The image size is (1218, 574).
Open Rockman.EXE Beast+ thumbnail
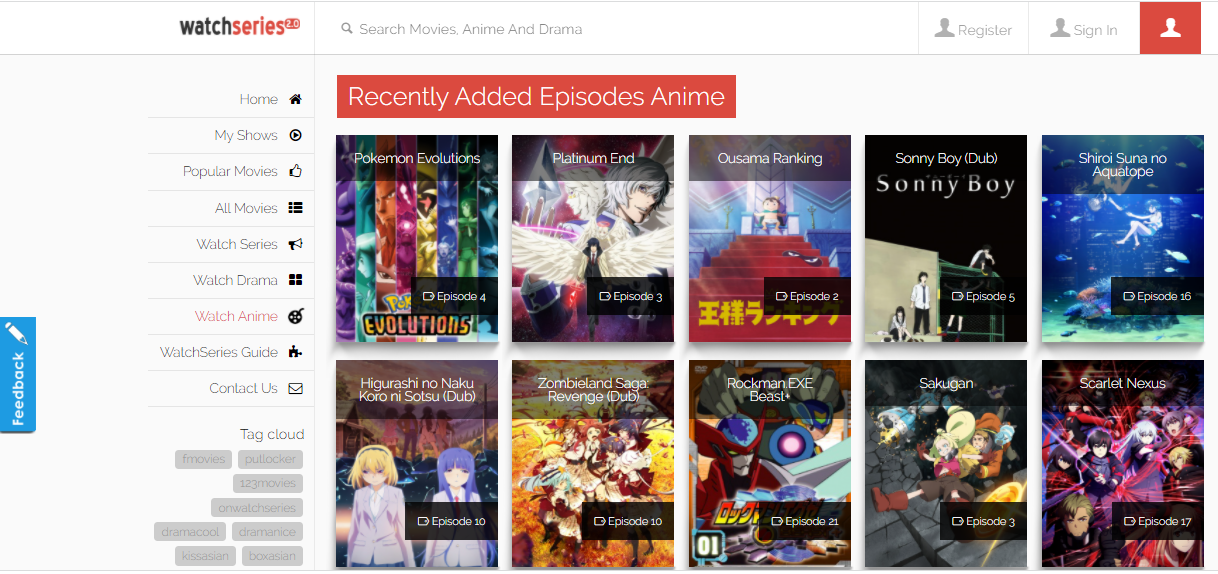[770, 463]
